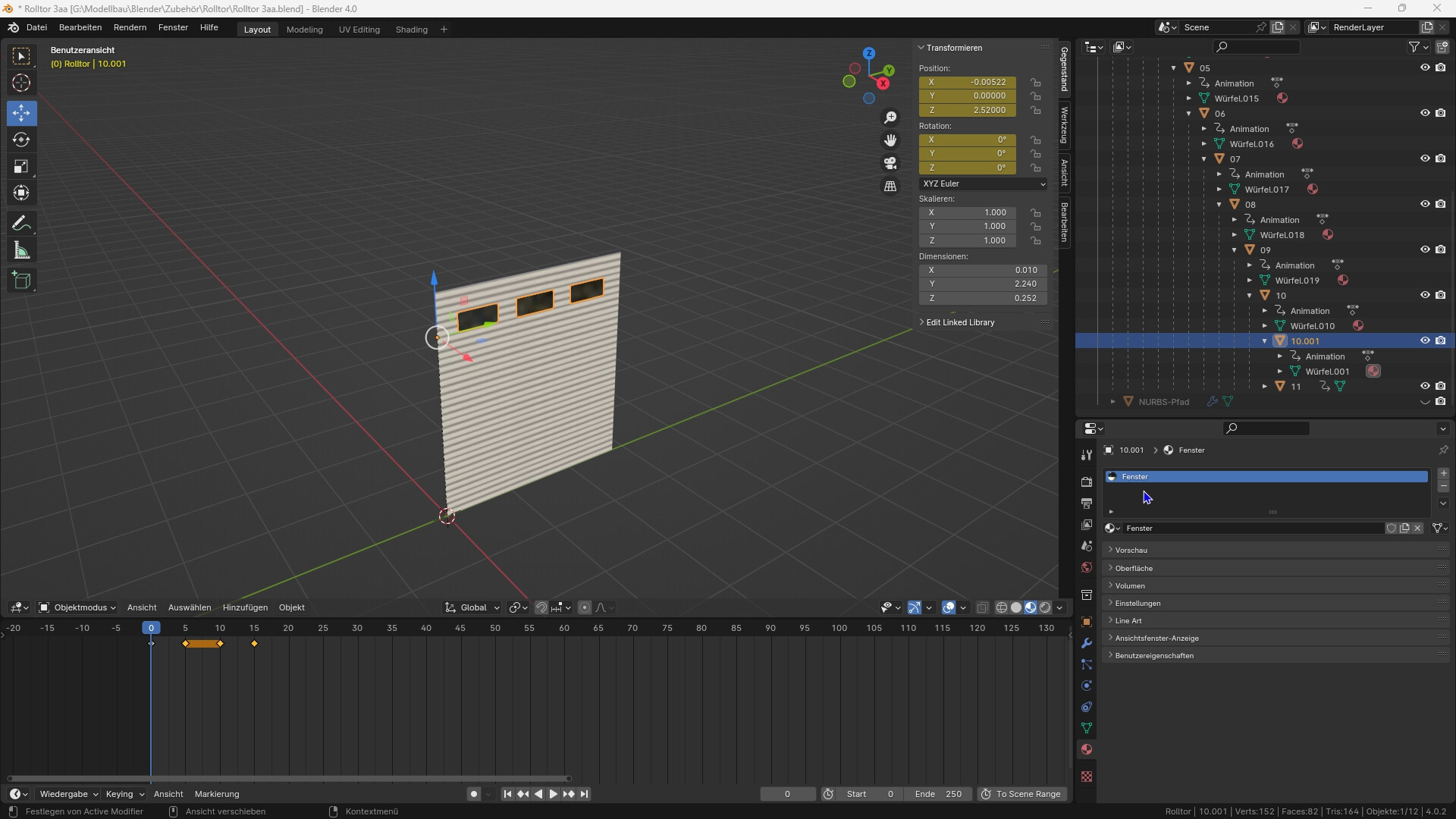Open the Objektmodus mode dropdown

point(77,607)
